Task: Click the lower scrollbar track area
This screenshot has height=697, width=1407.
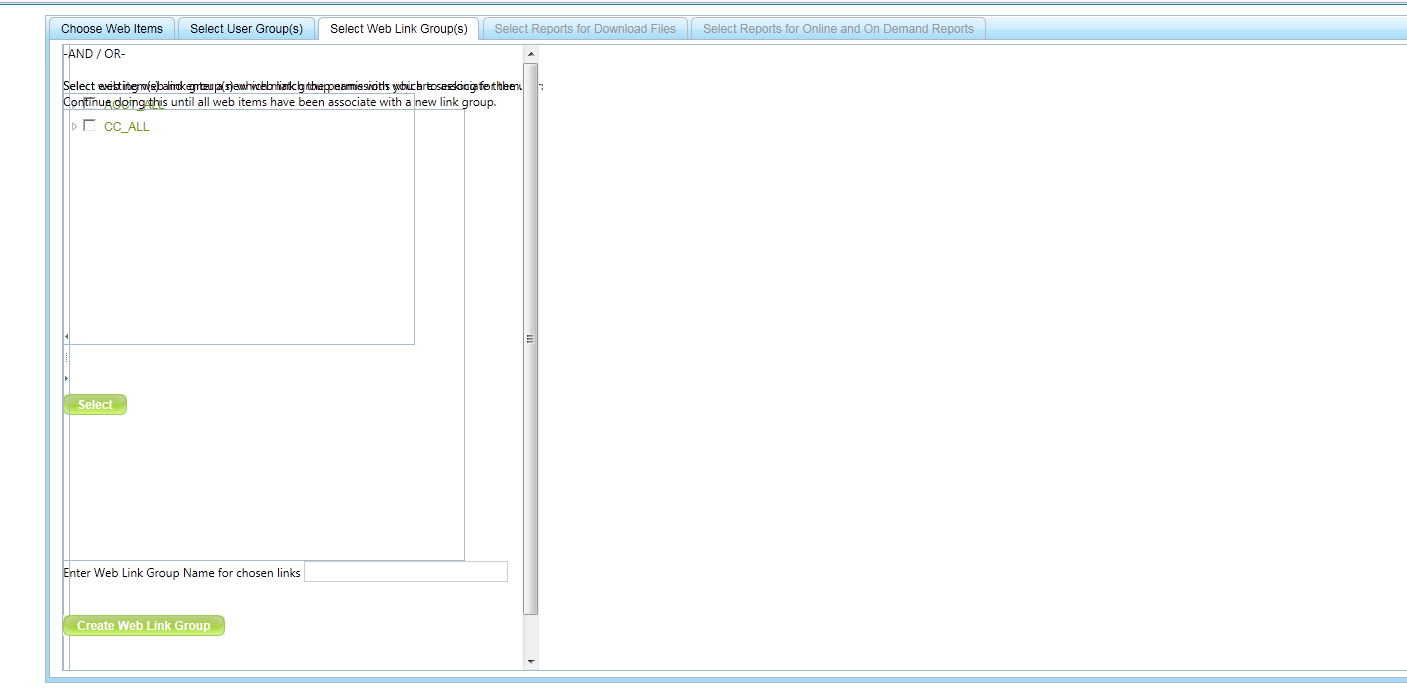Action: (531, 634)
